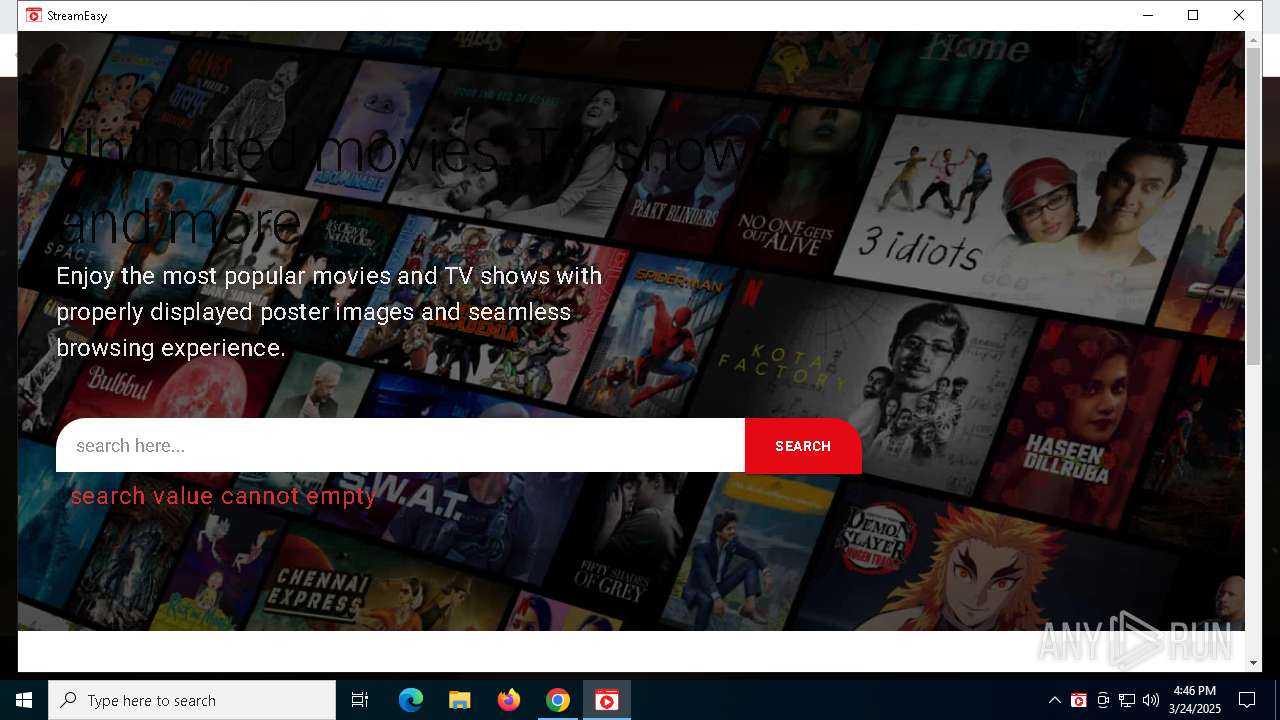This screenshot has height=720, width=1280.
Task: Select StreamEasy icon in taskbar
Action: coord(607,700)
